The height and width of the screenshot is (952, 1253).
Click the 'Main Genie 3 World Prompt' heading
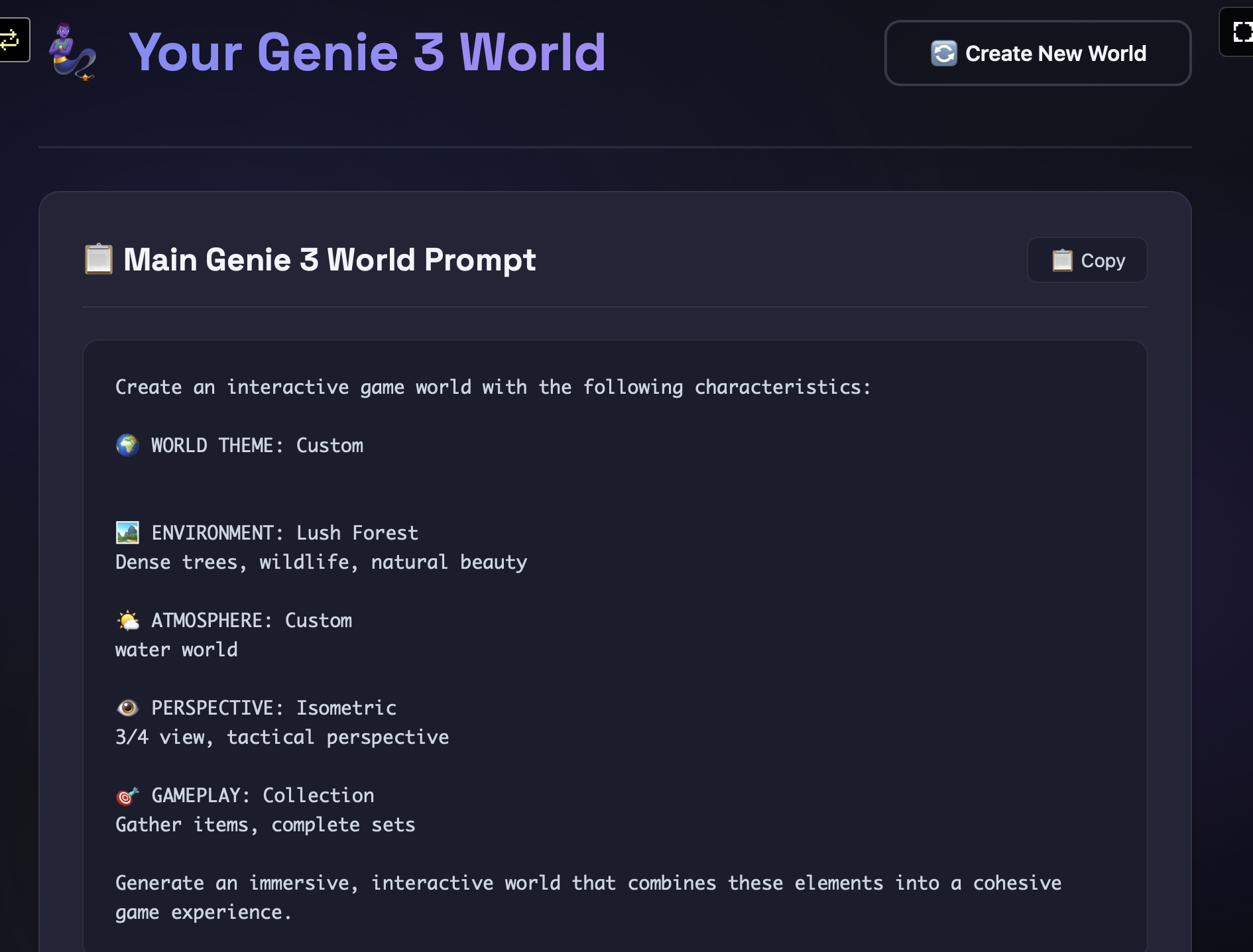point(329,259)
